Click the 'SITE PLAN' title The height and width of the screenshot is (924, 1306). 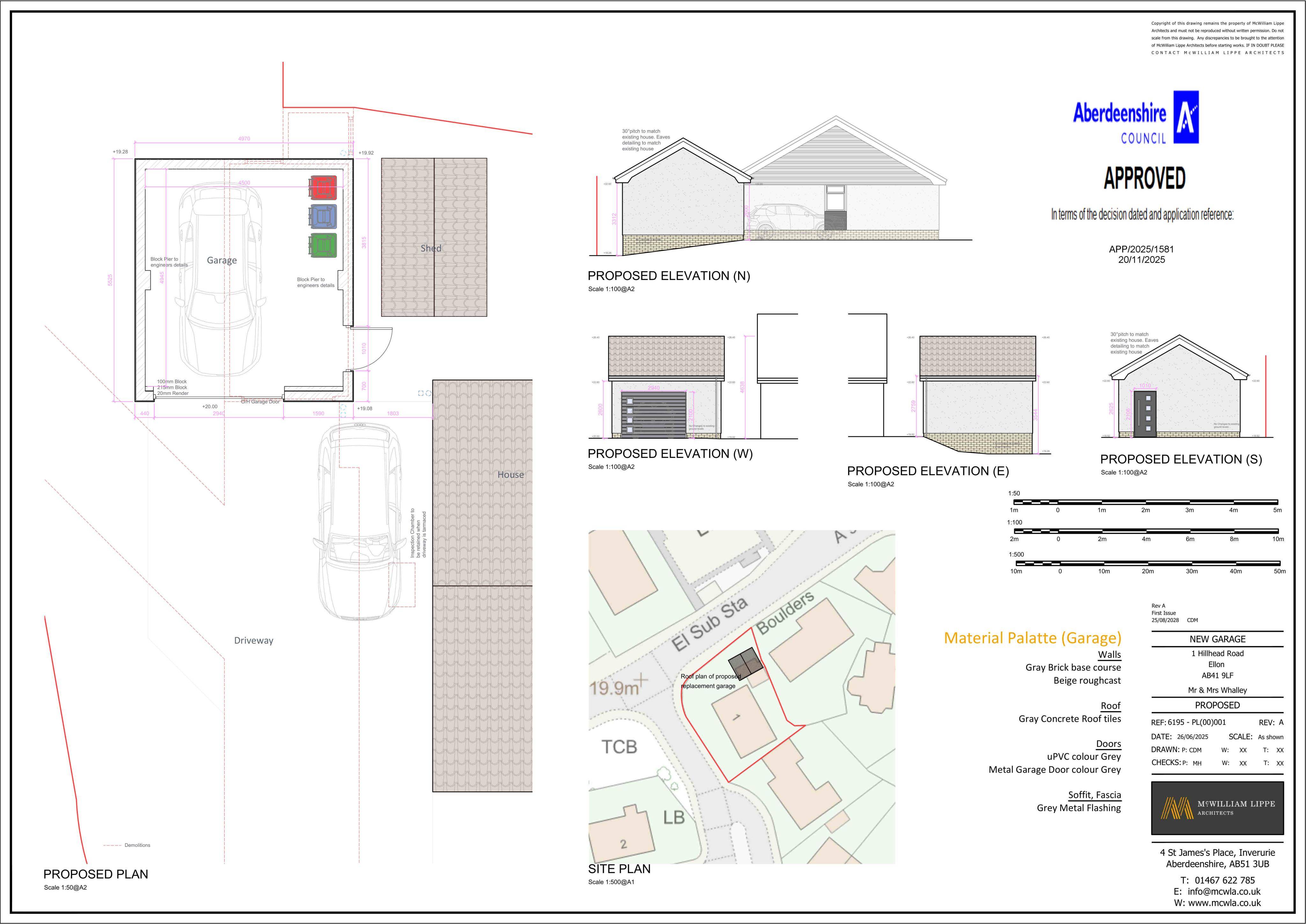[x=620, y=869]
